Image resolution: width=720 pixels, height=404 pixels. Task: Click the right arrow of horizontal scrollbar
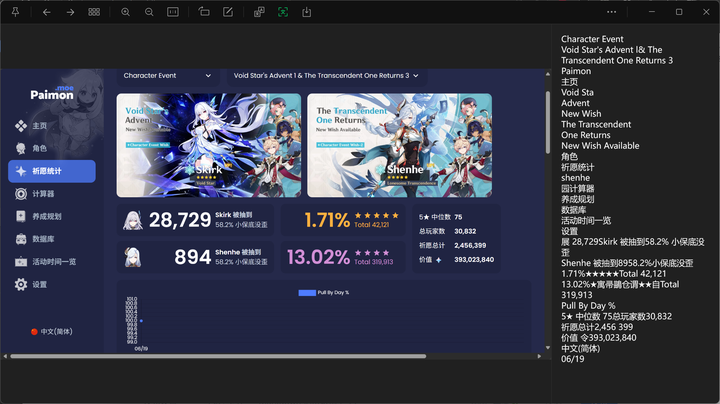(x=540, y=356)
